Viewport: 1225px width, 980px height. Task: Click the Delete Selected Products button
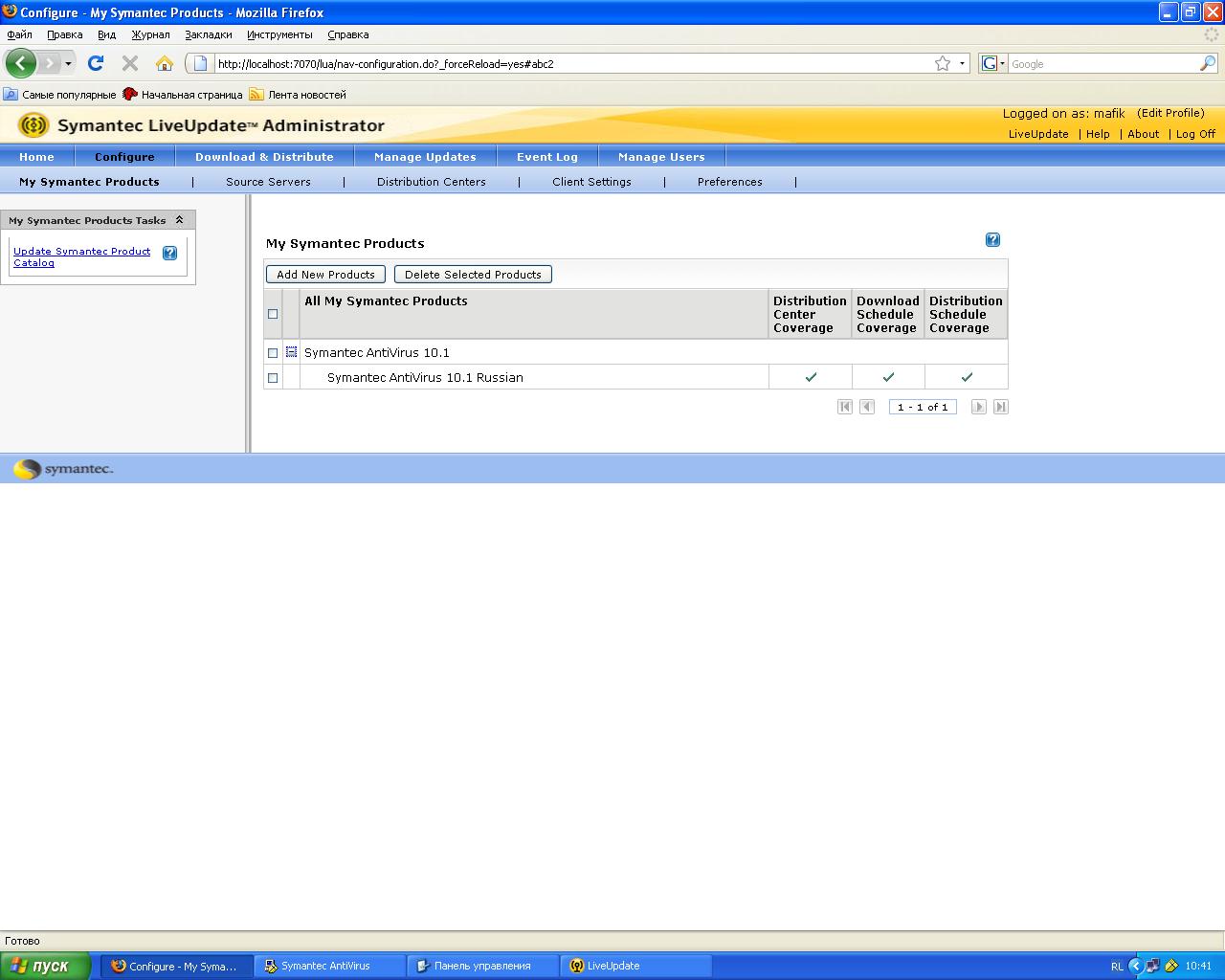coord(473,275)
